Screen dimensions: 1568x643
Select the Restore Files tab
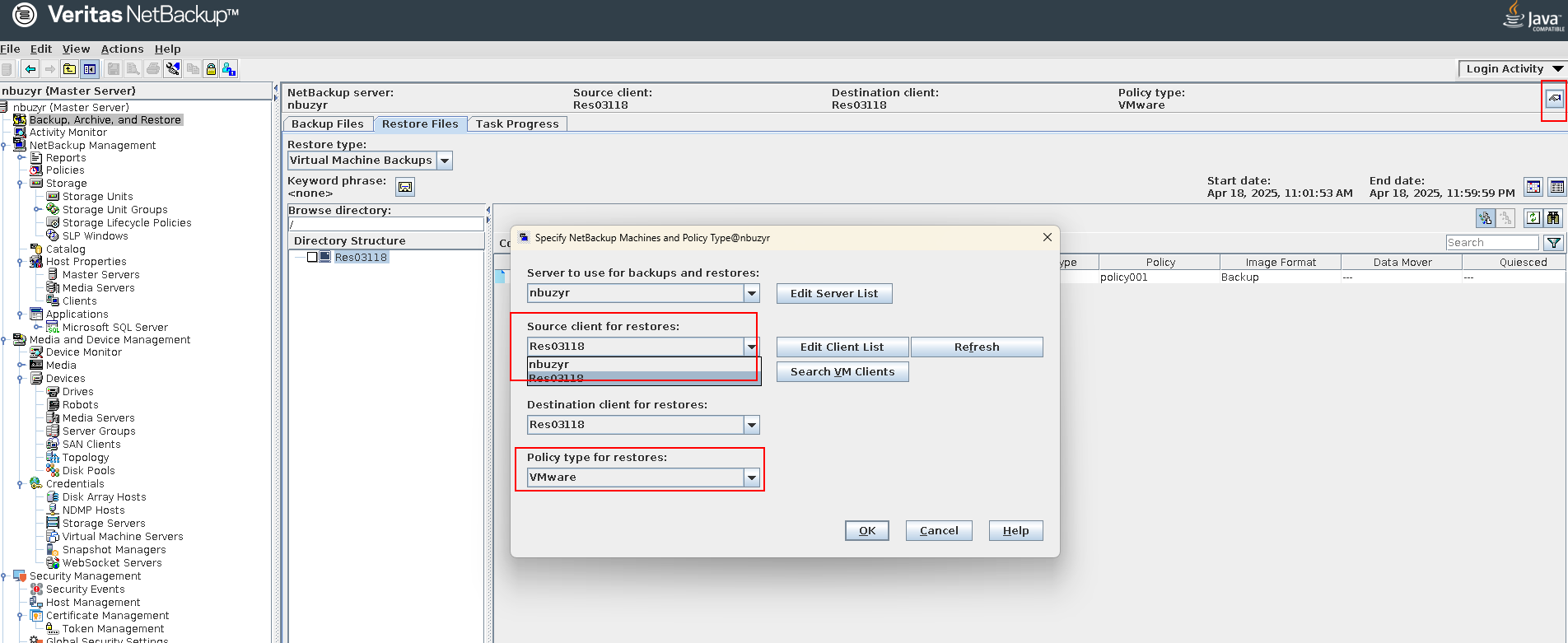tap(420, 124)
